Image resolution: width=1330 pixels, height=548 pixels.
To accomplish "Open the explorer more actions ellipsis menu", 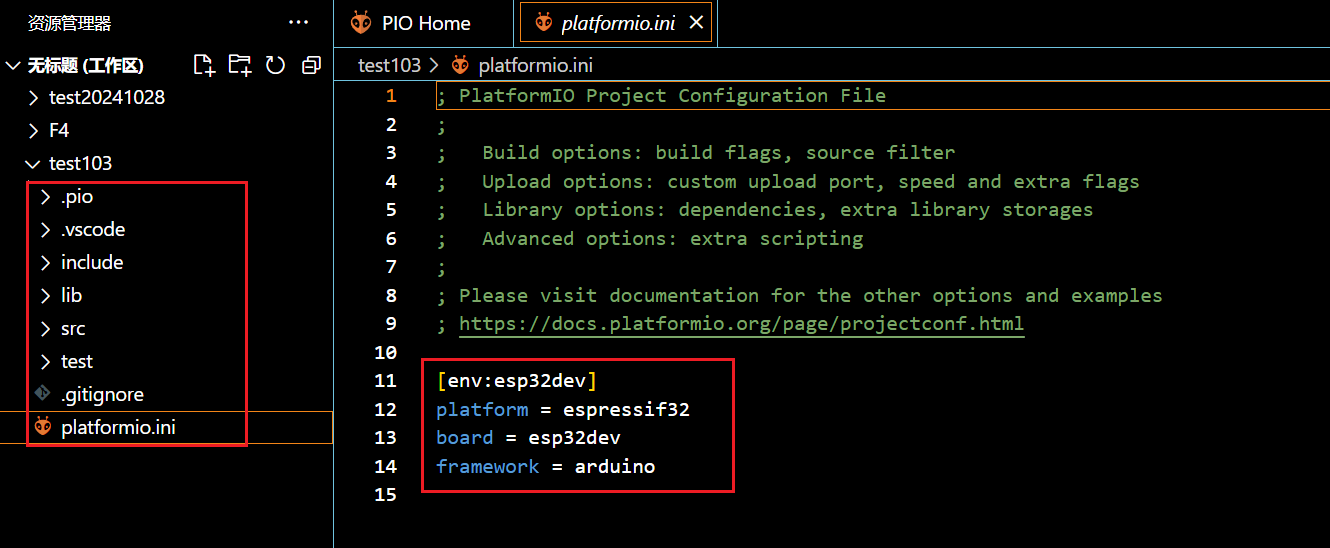I will (298, 22).
